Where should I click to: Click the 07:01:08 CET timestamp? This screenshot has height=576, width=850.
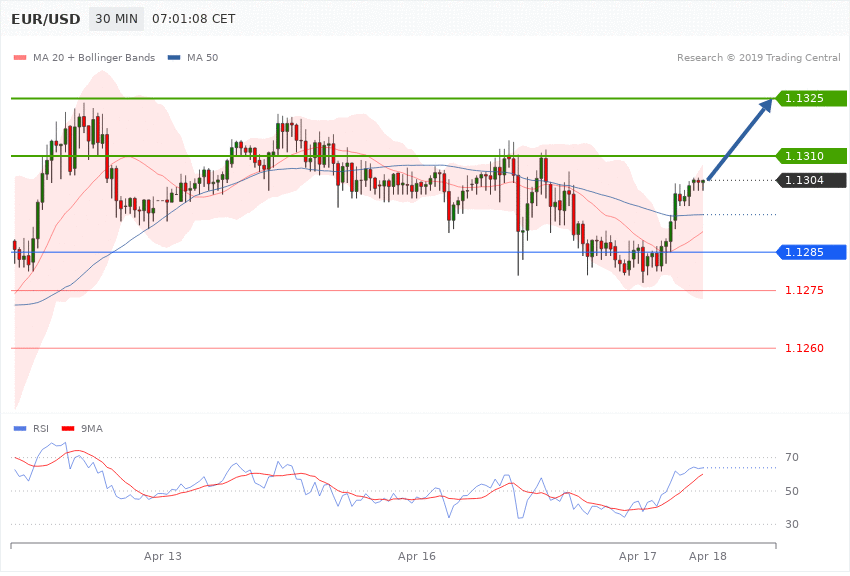tap(194, 19)
